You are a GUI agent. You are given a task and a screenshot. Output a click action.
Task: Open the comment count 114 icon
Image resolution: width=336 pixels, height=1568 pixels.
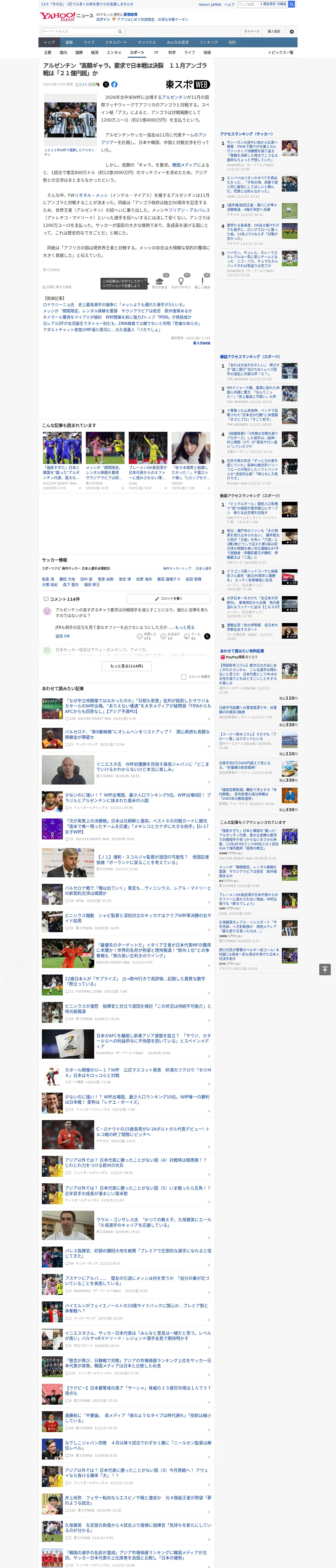[x=81, y=85]
